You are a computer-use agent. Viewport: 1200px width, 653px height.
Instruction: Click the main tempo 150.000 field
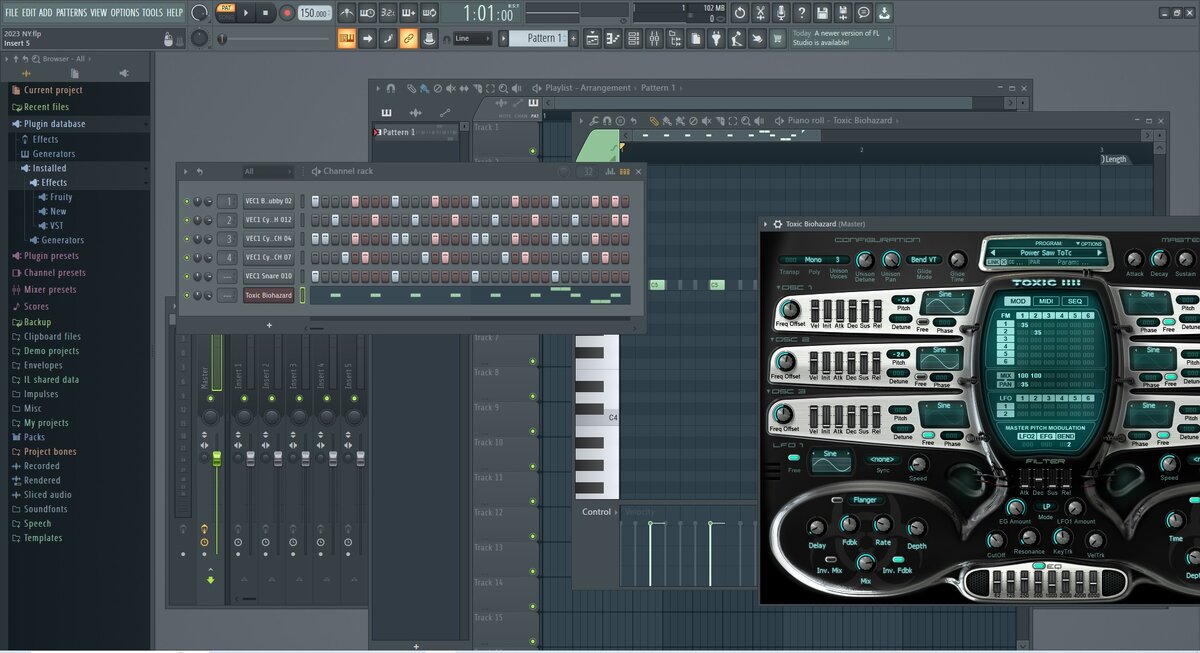[314, 13]
